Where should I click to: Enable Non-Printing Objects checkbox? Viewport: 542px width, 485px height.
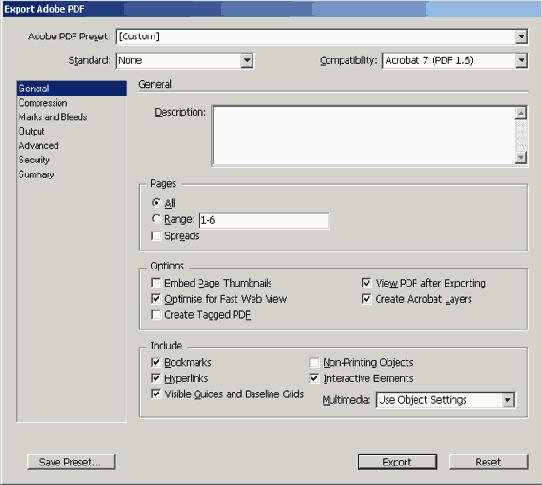(x=314, y=362)
